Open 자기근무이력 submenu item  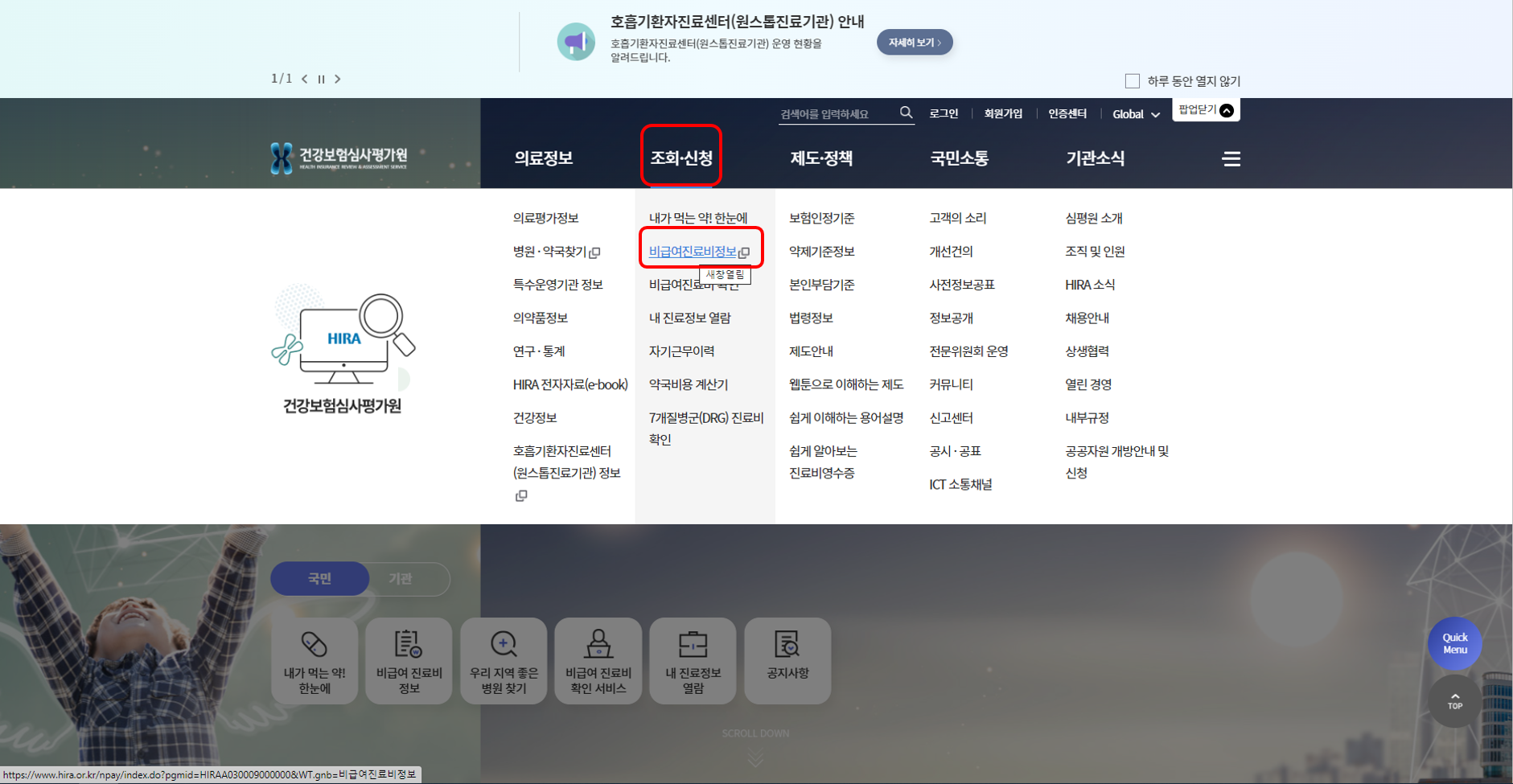pyautogui.click(x=681, y=351)
